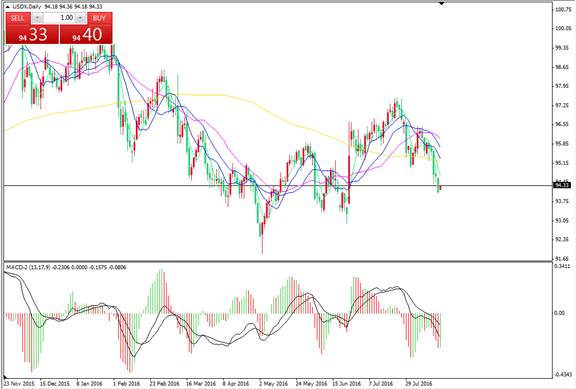
Task: Click the current price label 94.33 on scale
Action: [x=561, y=185]
